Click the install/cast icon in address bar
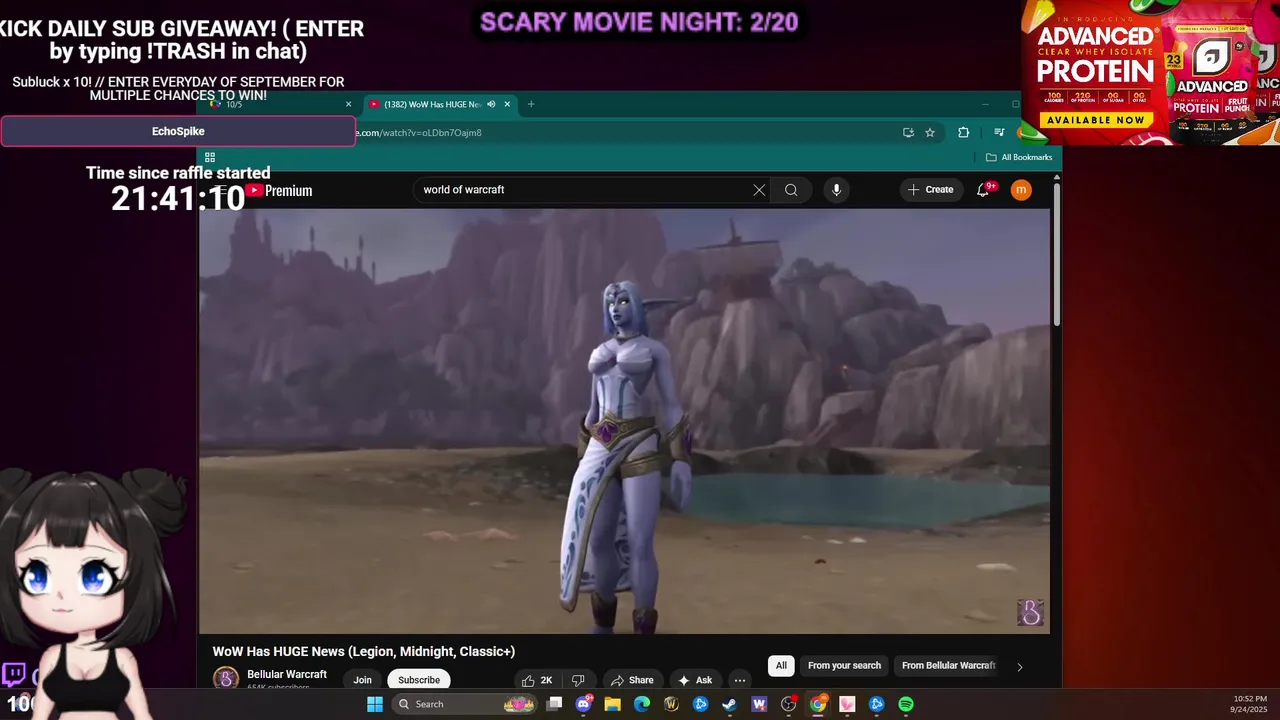Screen dimensions: 1280x720 (x=908, y=132)
